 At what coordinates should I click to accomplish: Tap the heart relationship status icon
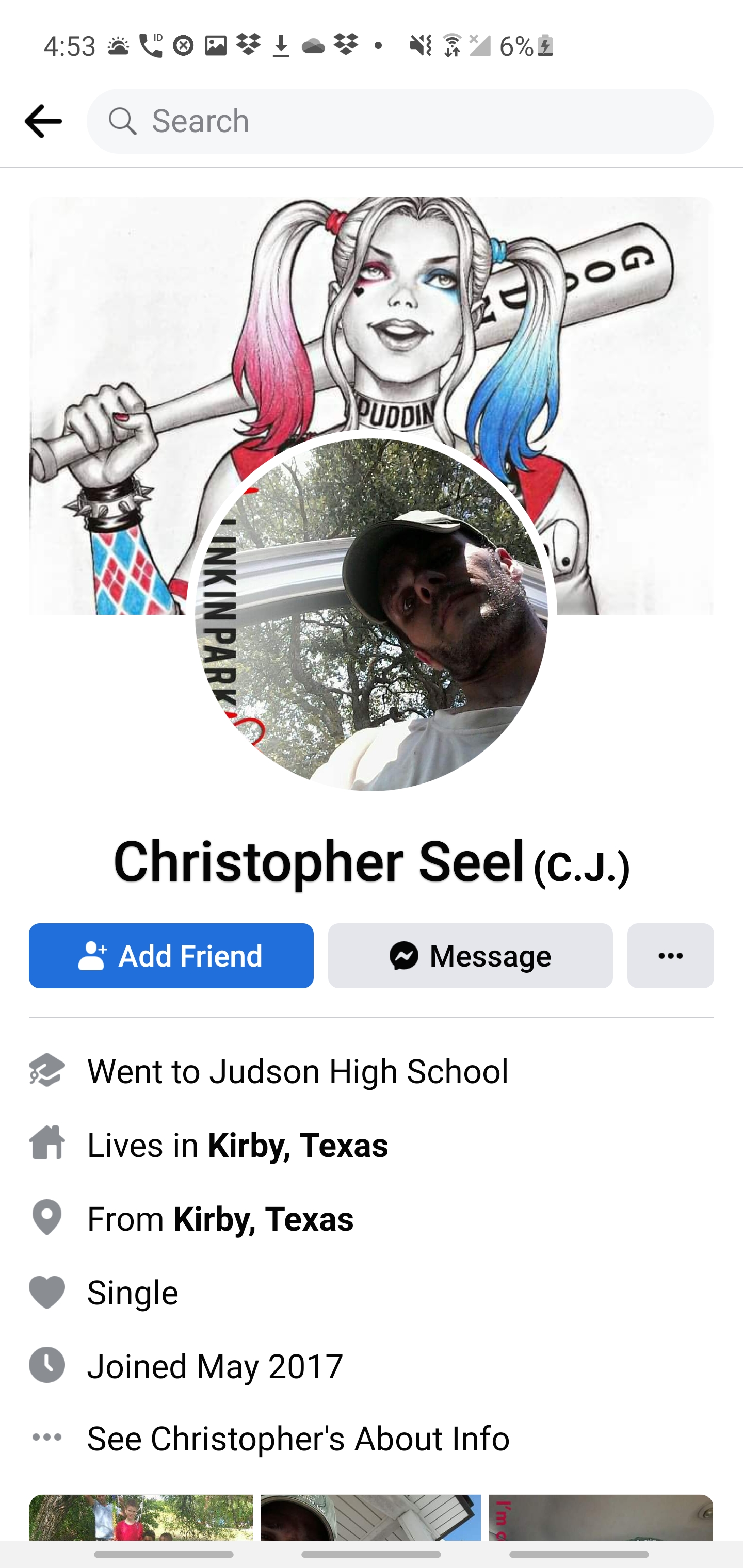click(47, 1292)
